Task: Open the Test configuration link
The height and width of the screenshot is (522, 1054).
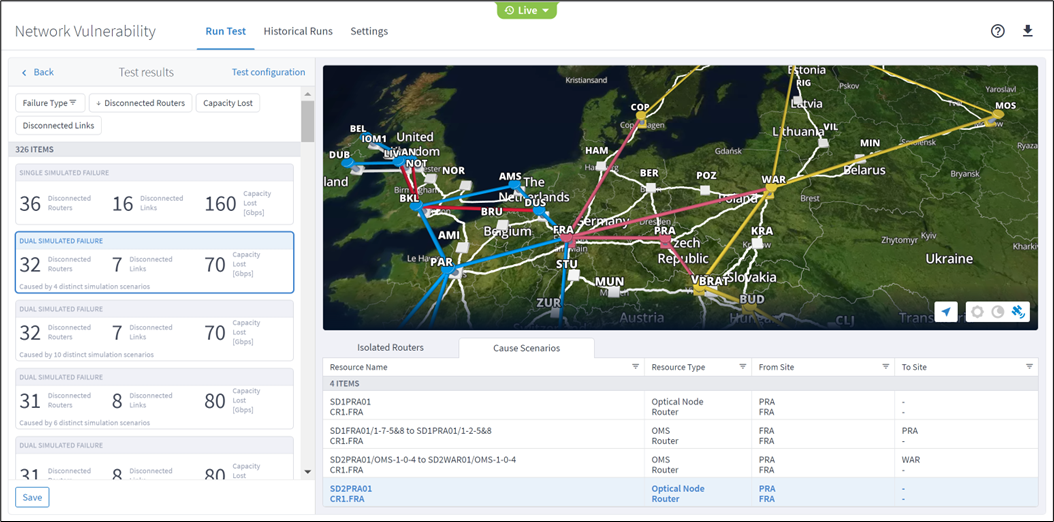Action: 268,72
